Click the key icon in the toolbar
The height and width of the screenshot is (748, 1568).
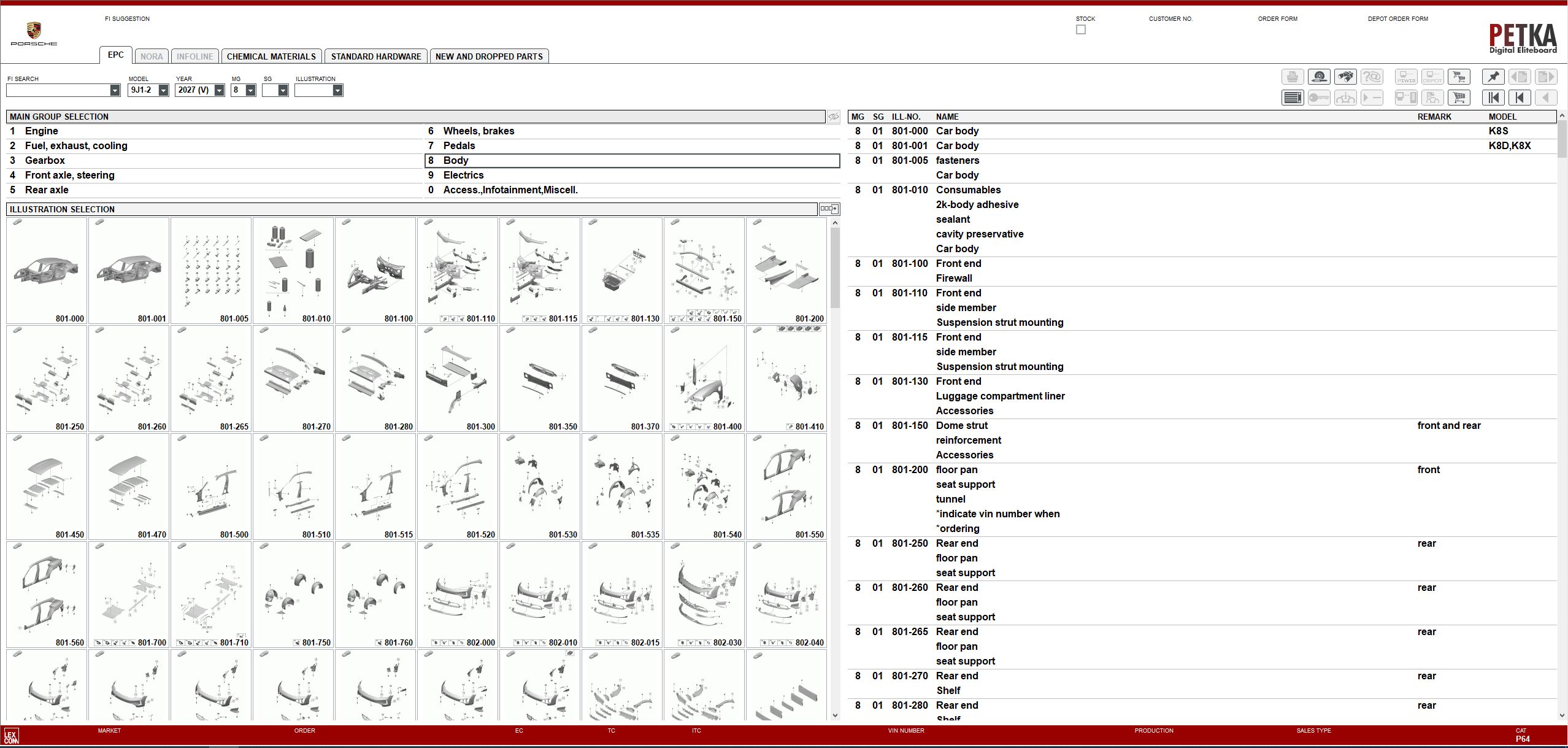(1319, 97)
